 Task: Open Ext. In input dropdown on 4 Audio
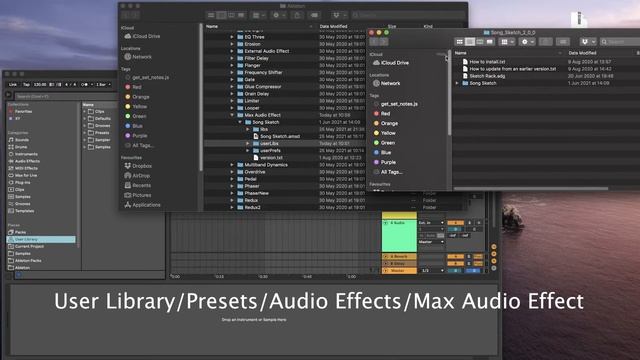point(431,223)
